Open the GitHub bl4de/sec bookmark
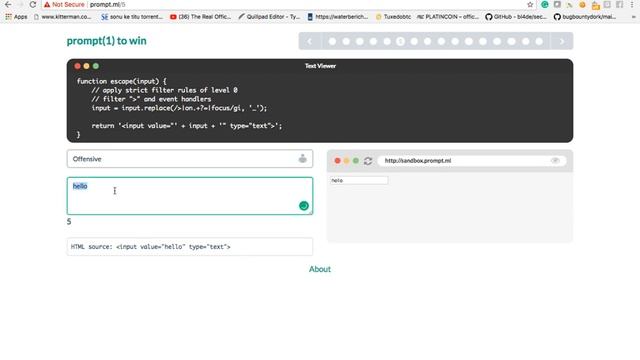Viewport: 640px width, 360px height. click(516, 17)
